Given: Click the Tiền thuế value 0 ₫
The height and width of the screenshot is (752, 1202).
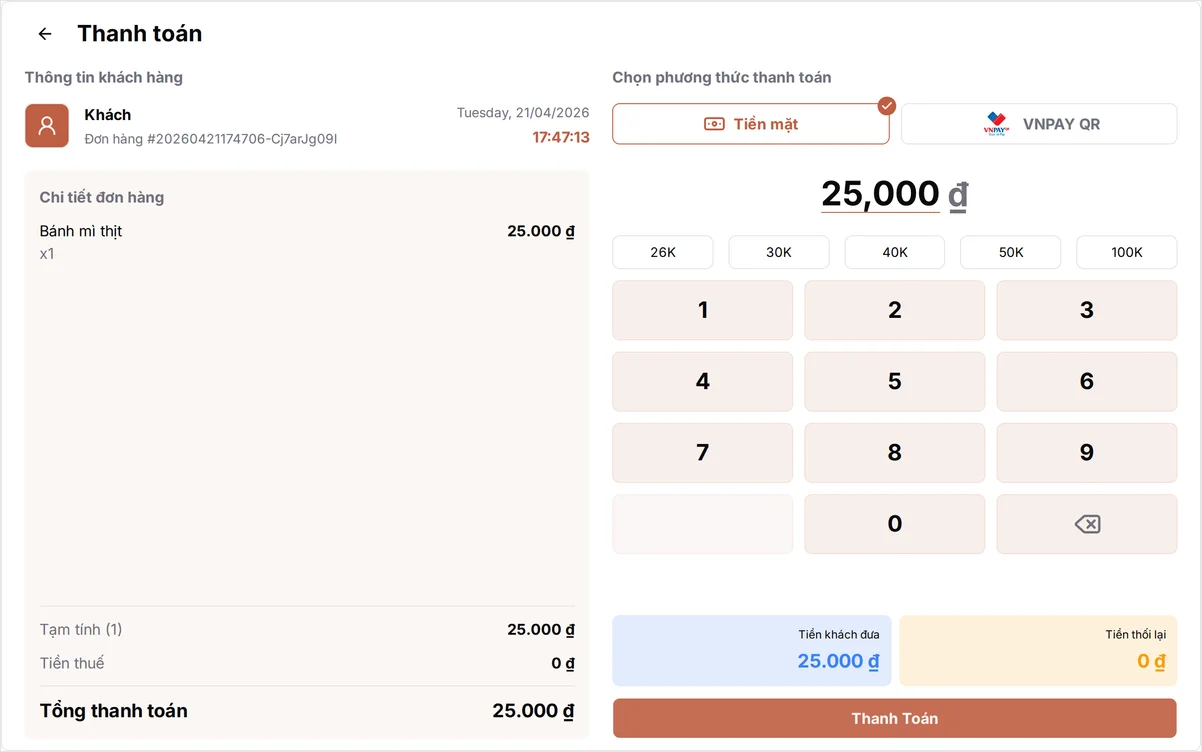Looking at the screenshot, I should (563, 663).
